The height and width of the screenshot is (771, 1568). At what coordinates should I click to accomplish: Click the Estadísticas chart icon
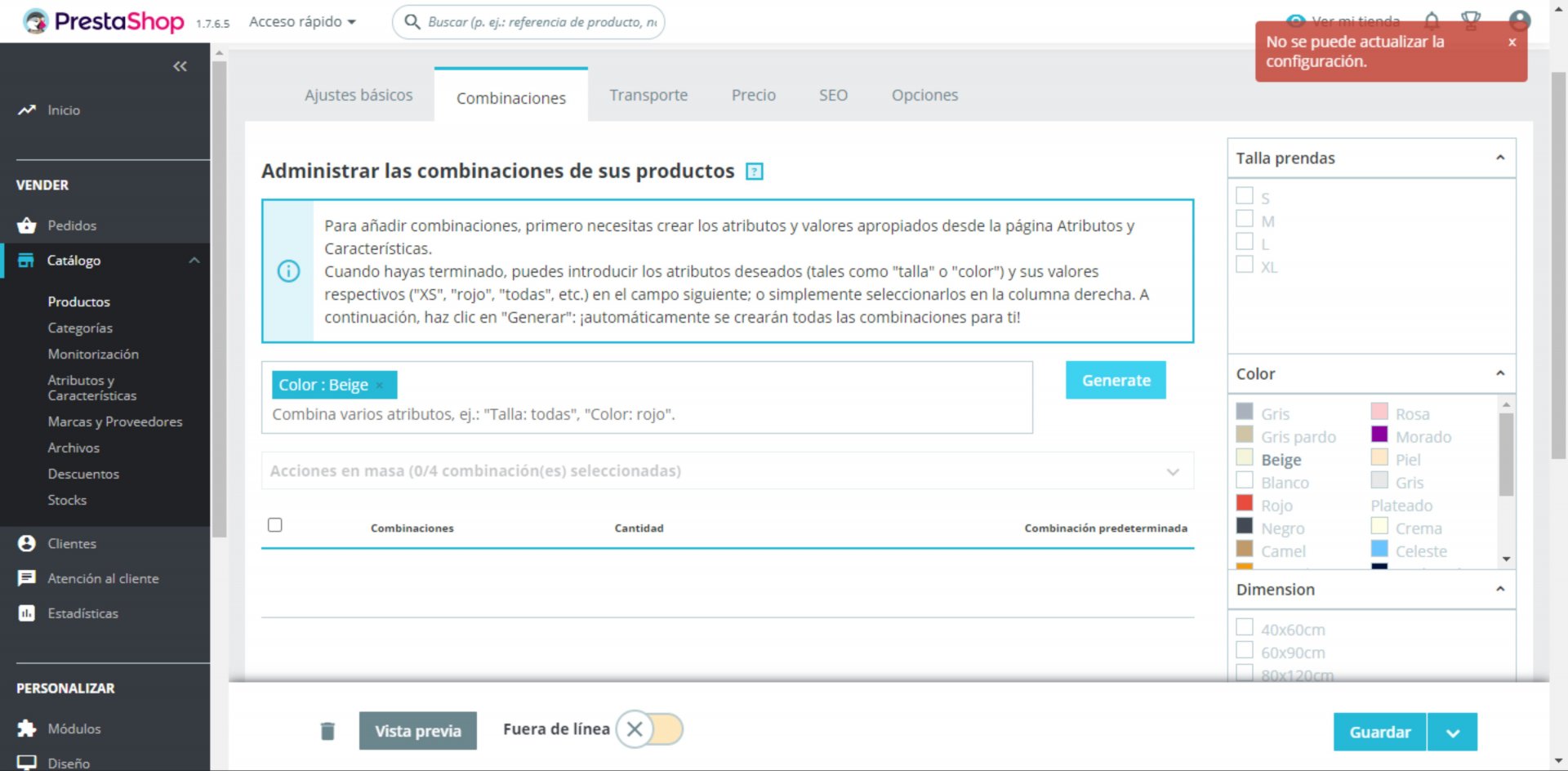point(27,613)
